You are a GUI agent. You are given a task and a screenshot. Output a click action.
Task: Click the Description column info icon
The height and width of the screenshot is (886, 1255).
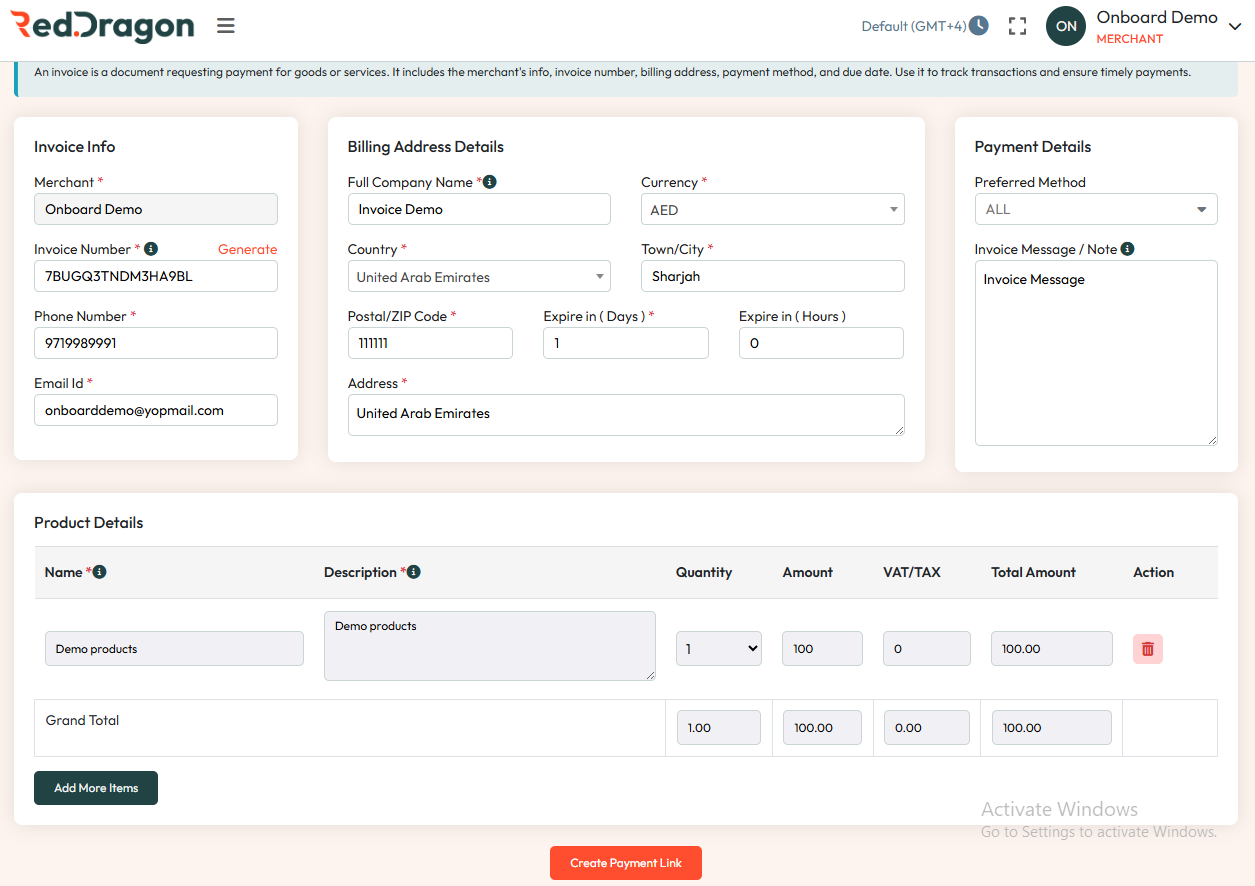click(413, 572)
